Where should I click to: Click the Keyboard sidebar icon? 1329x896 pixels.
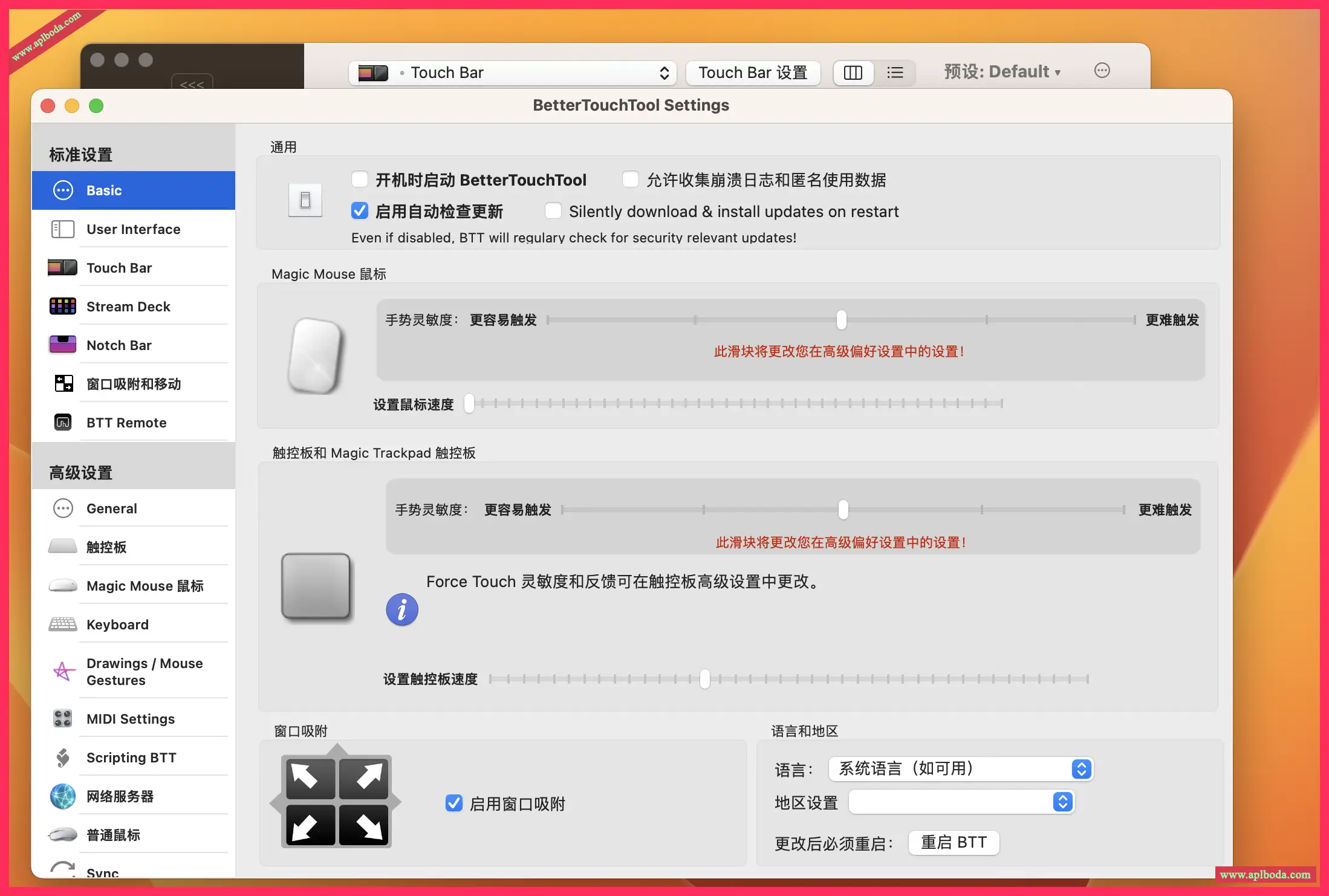pyautogui.click(x=63, y=624)
